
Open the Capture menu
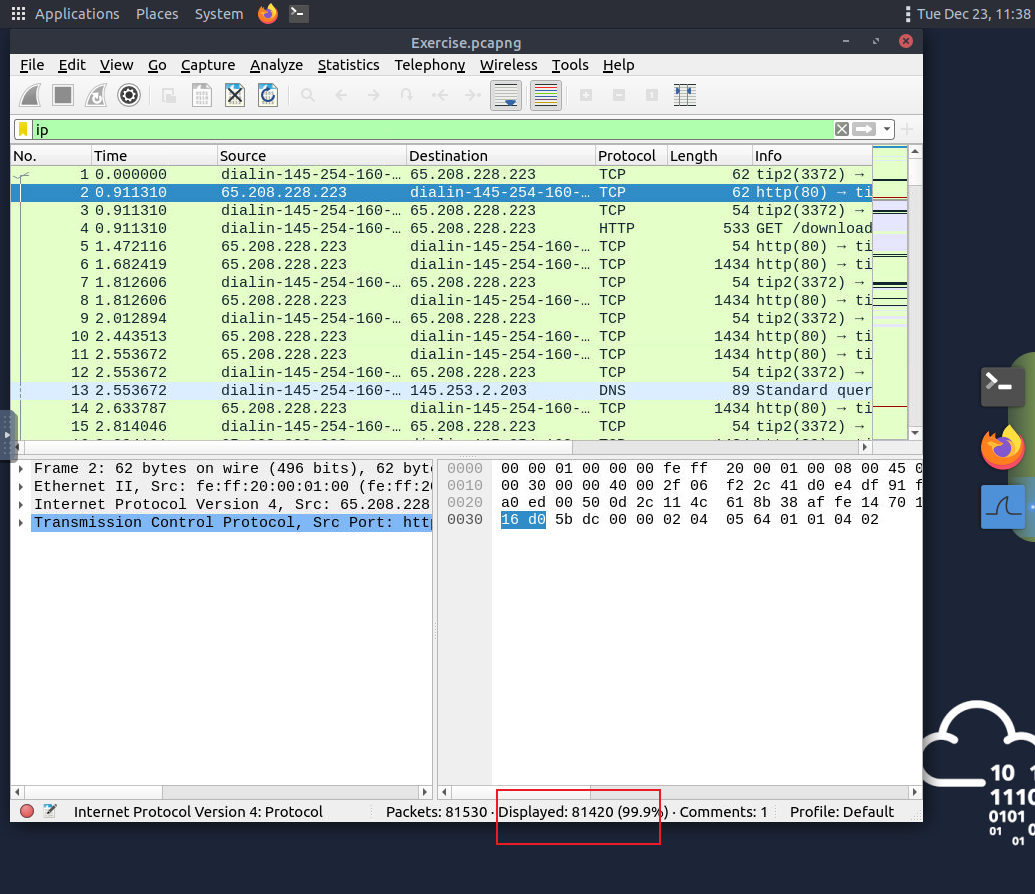click(208, 65)
